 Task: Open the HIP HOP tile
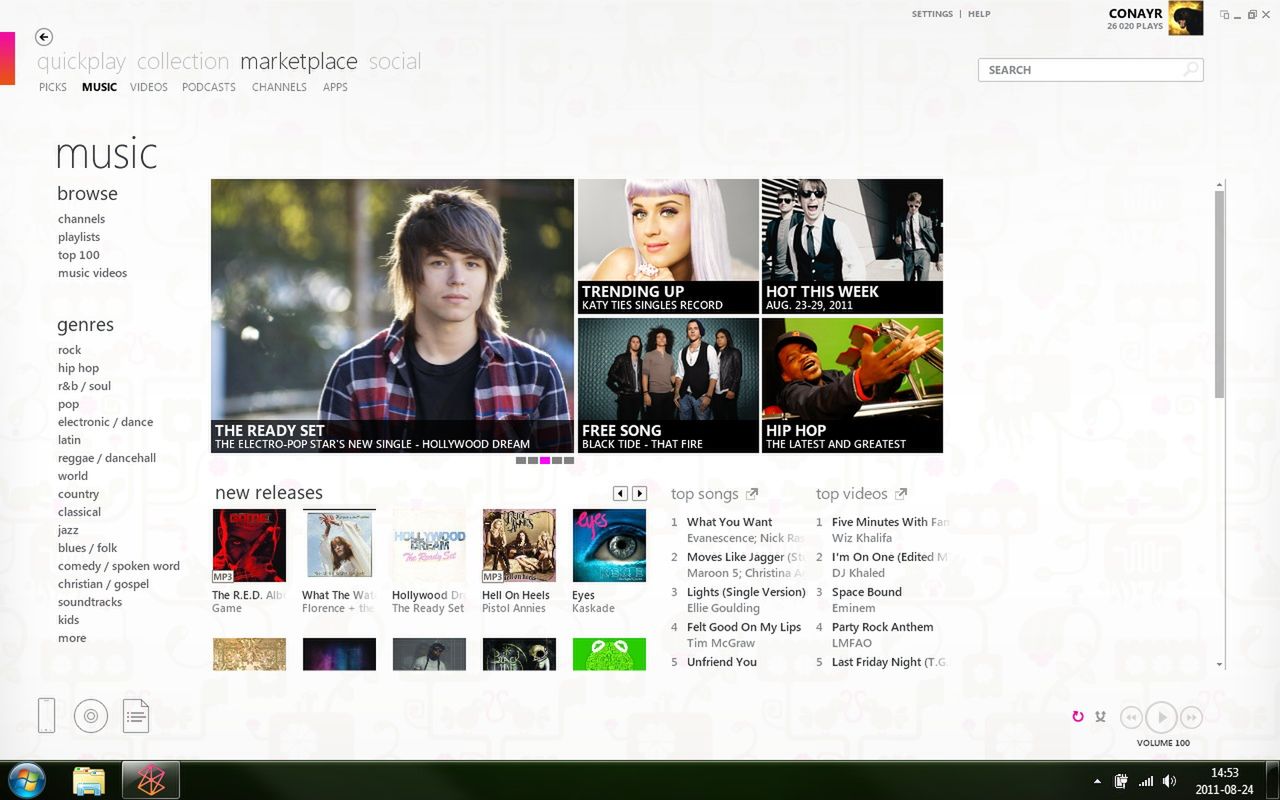pos(852,385)
